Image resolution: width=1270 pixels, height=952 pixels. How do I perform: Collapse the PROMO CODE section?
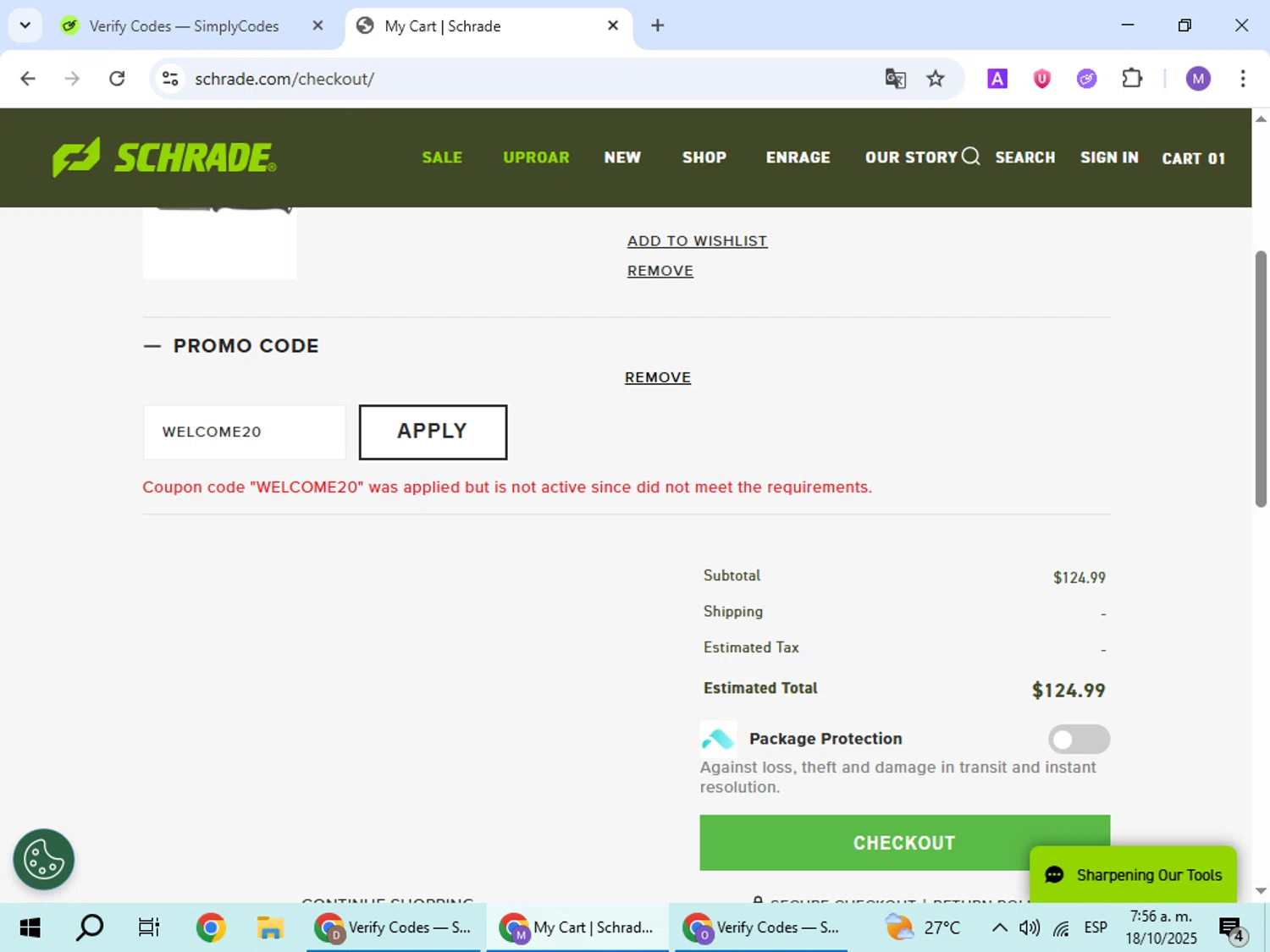(231, 346)
